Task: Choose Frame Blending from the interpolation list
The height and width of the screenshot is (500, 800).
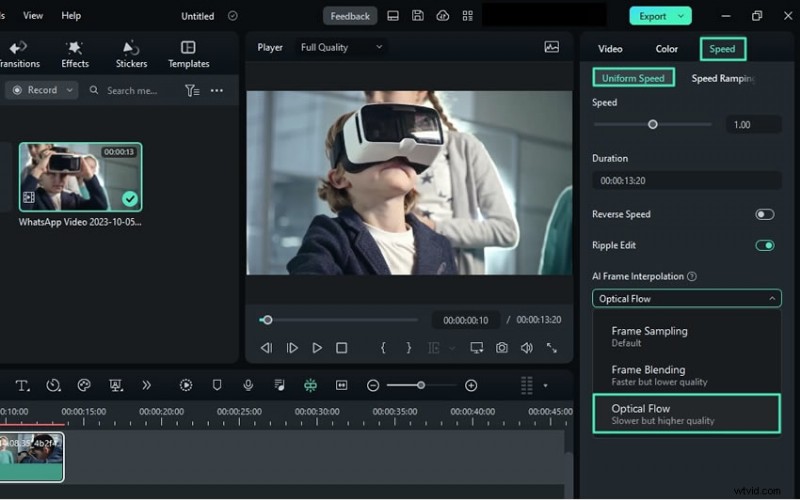Action: [648, 375]
